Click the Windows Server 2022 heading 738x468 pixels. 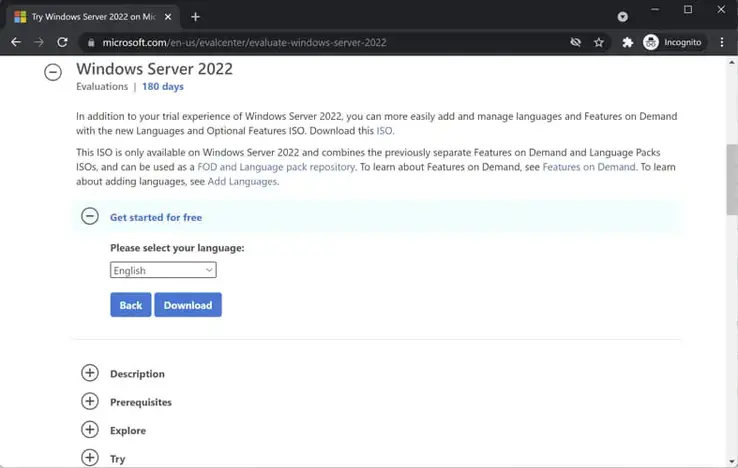tap(154, 69)
